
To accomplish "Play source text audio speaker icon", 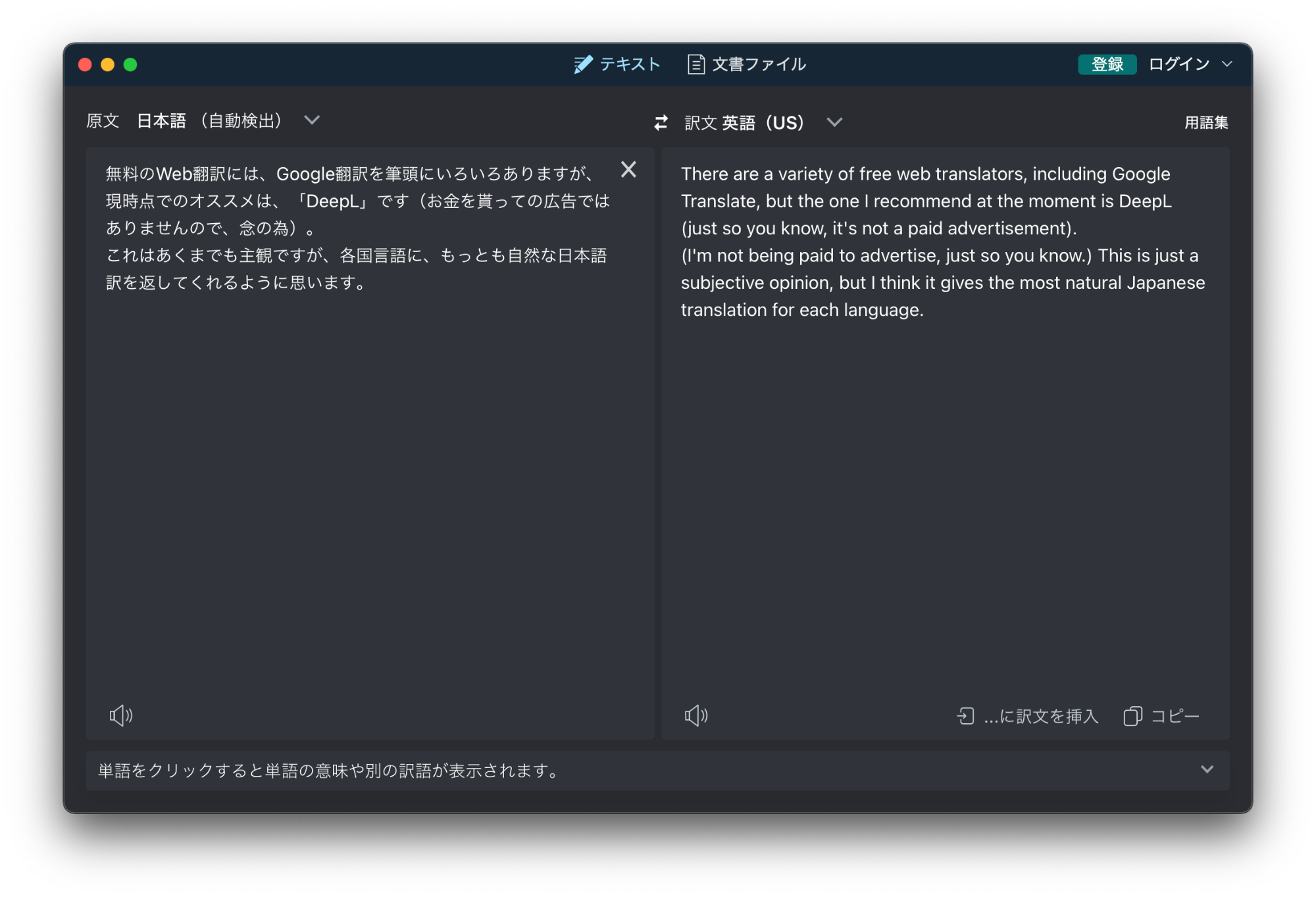I will [x=121, y=715].
